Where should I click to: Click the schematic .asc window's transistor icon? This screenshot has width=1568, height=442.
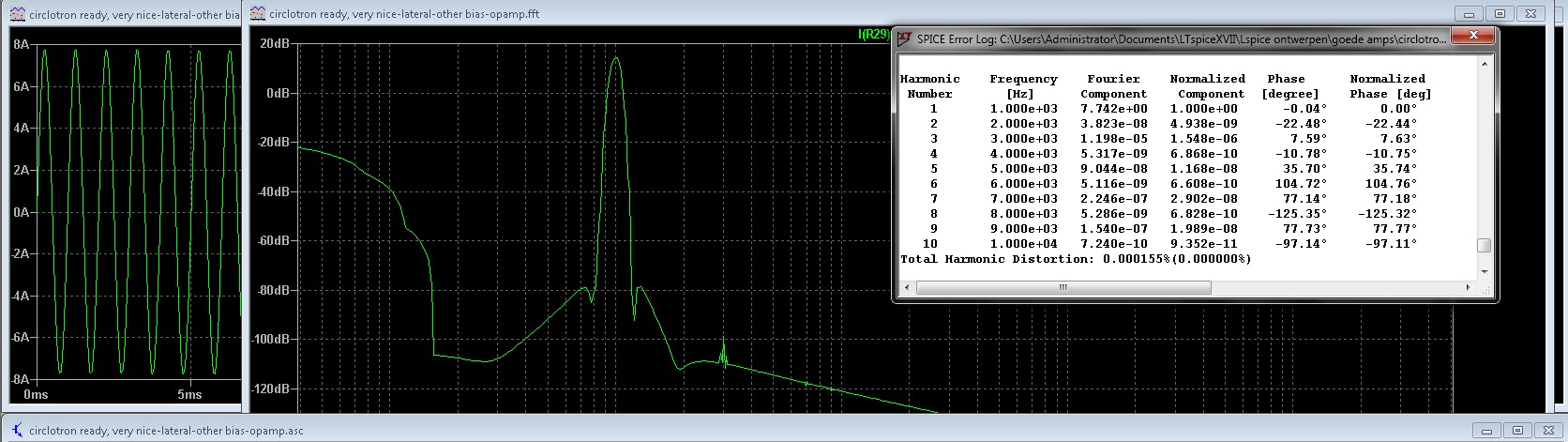coord(17,432)
